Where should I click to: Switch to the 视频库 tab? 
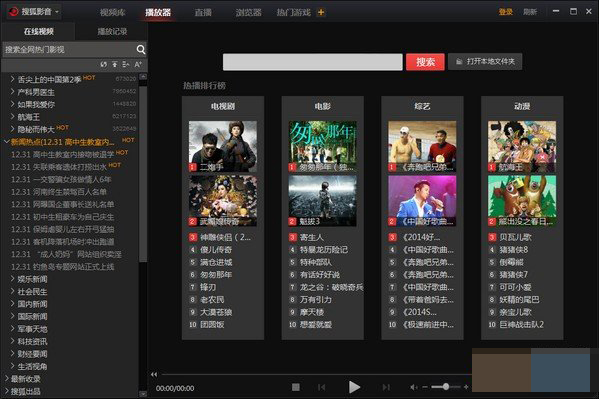click(113, 12)
